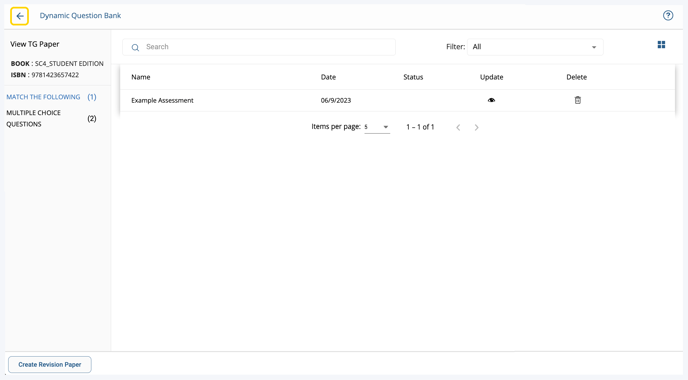The width and height of the screenshot is (688, 380).
Task: Delete Example Assessment with trash icon
Action: (x=577, y=100)
